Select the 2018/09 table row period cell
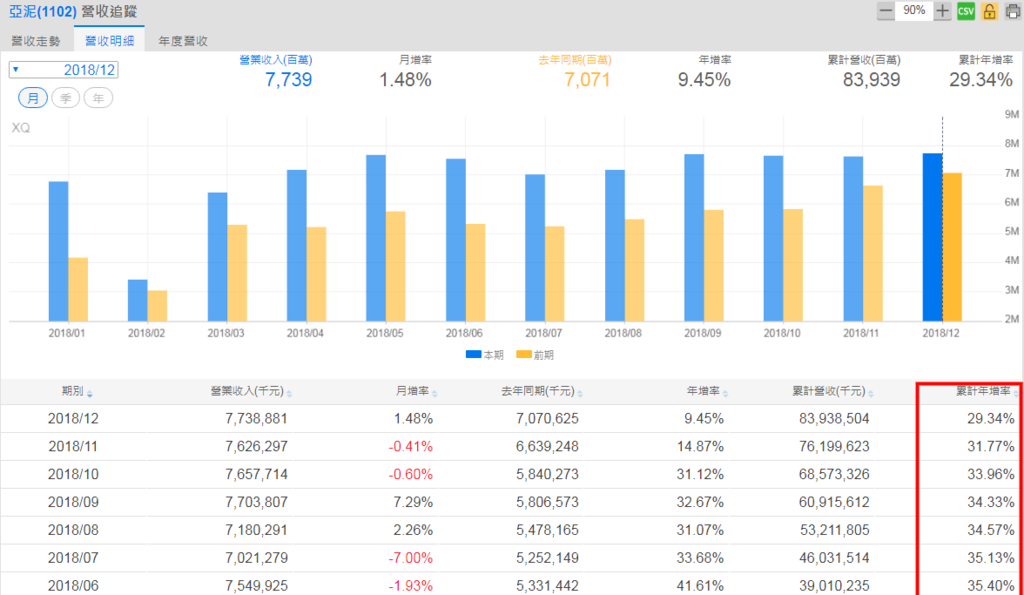Screen dimensions: 1024x595 73,502
